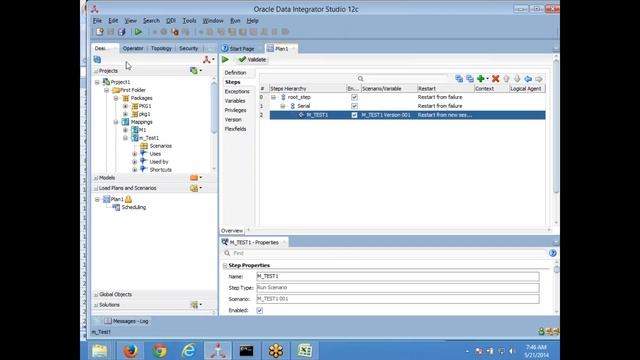Open the ODI connection menu icon

coord(208,60)
